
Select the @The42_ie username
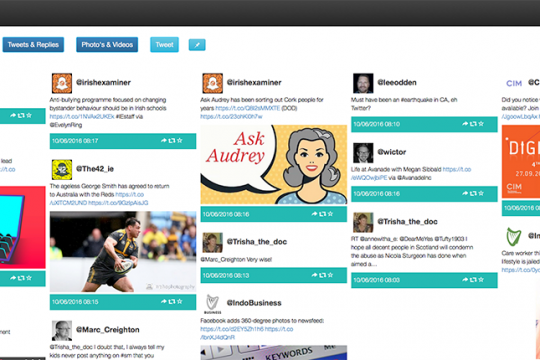point(95,169)
